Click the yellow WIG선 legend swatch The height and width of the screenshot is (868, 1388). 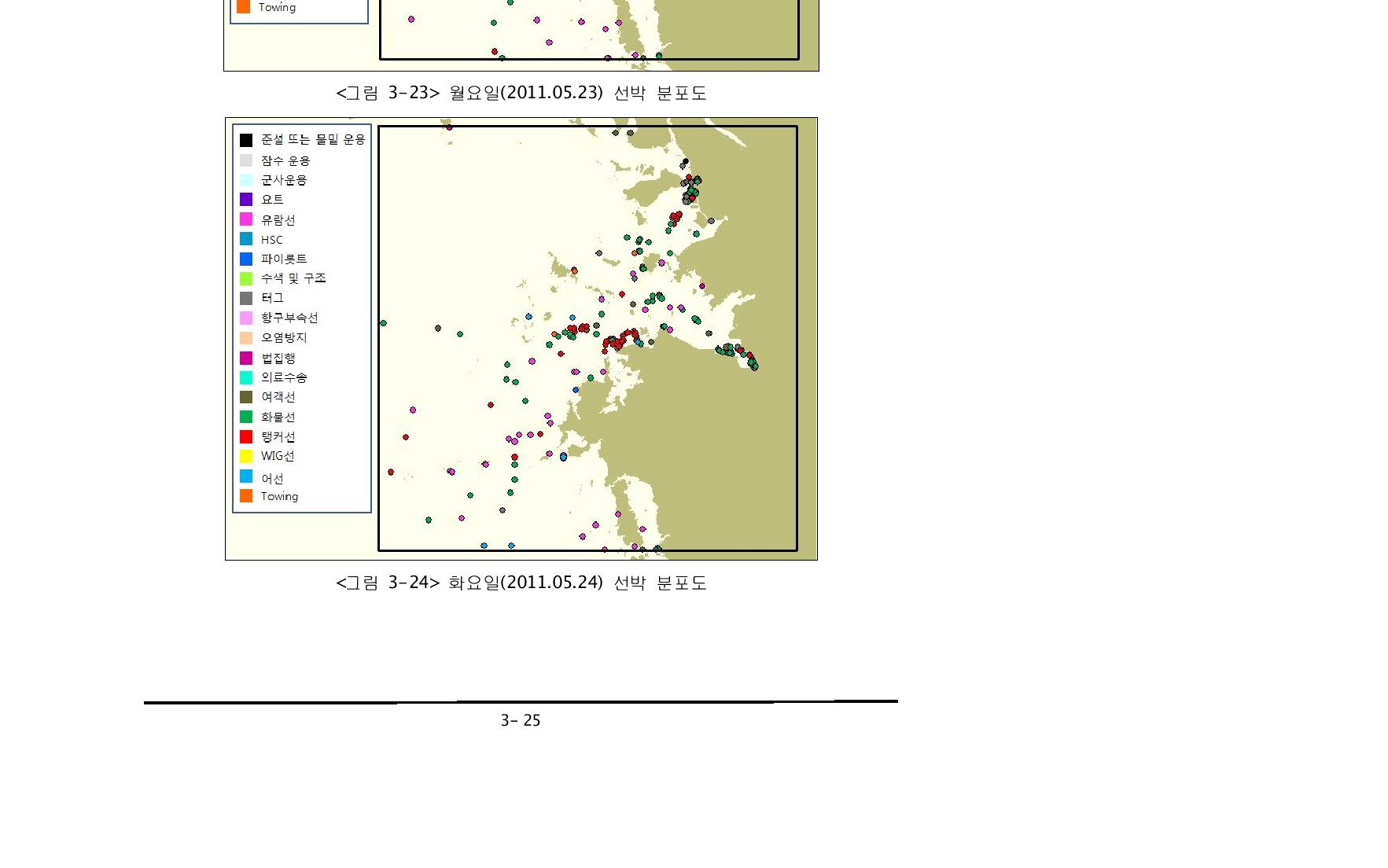coord(246,456)
